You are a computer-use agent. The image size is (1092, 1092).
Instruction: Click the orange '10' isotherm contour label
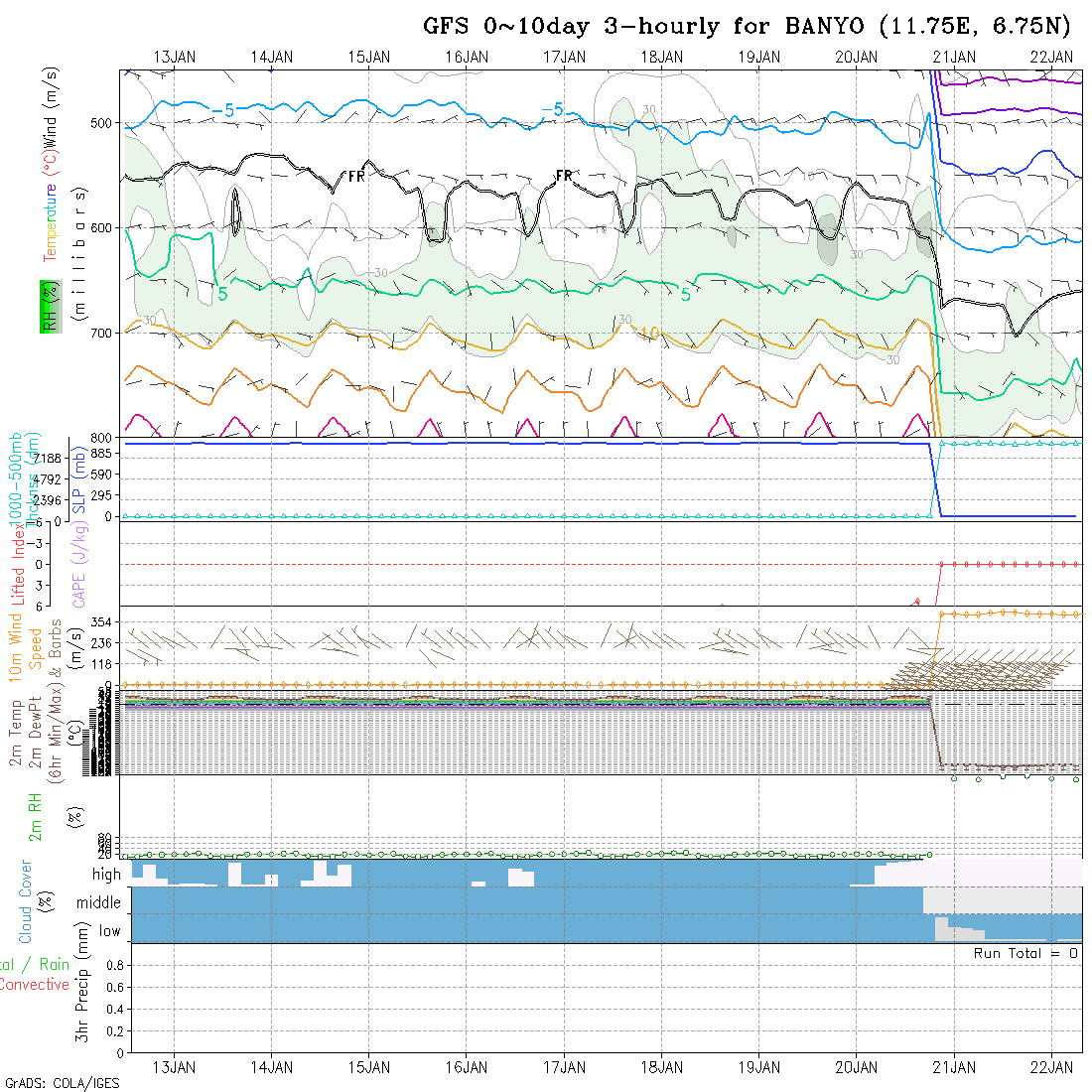coord(650,333)
